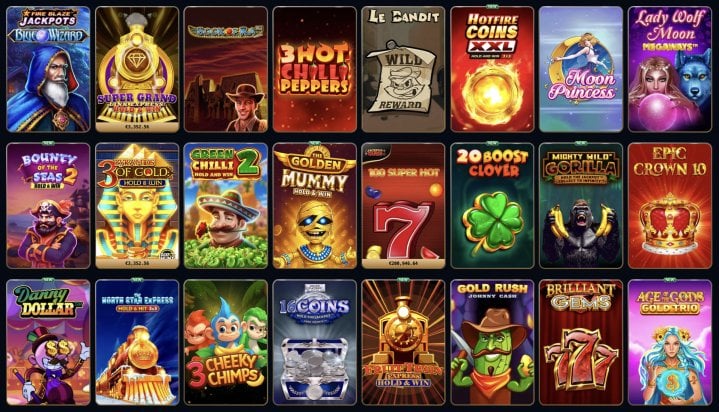Viewport: 719px width, 412px height.
Task: Launch the 3 Hot Chilli Peppers slot
Action: [x=315, y=69]
